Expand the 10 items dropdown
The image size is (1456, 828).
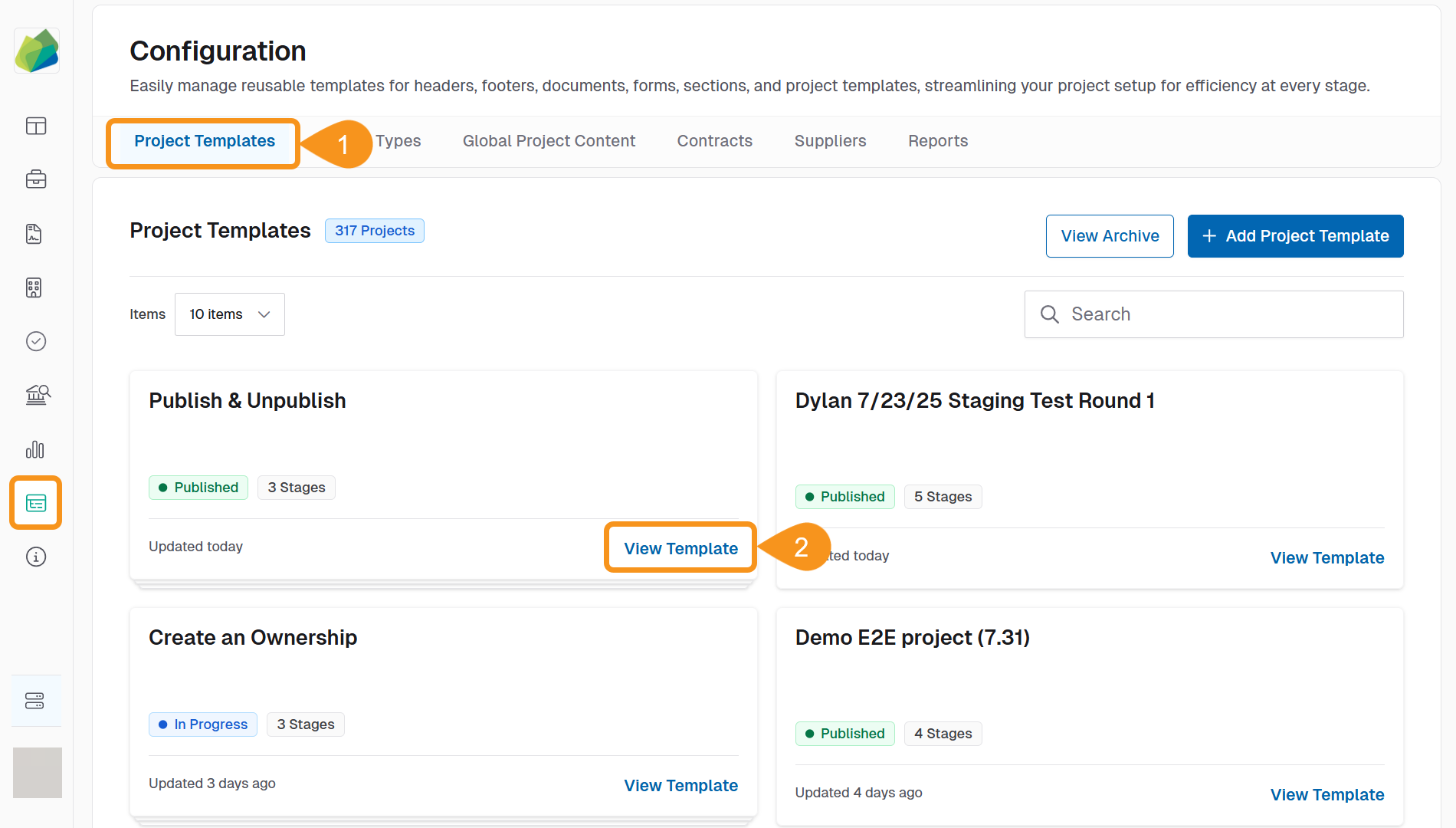[x=229, y=314]
